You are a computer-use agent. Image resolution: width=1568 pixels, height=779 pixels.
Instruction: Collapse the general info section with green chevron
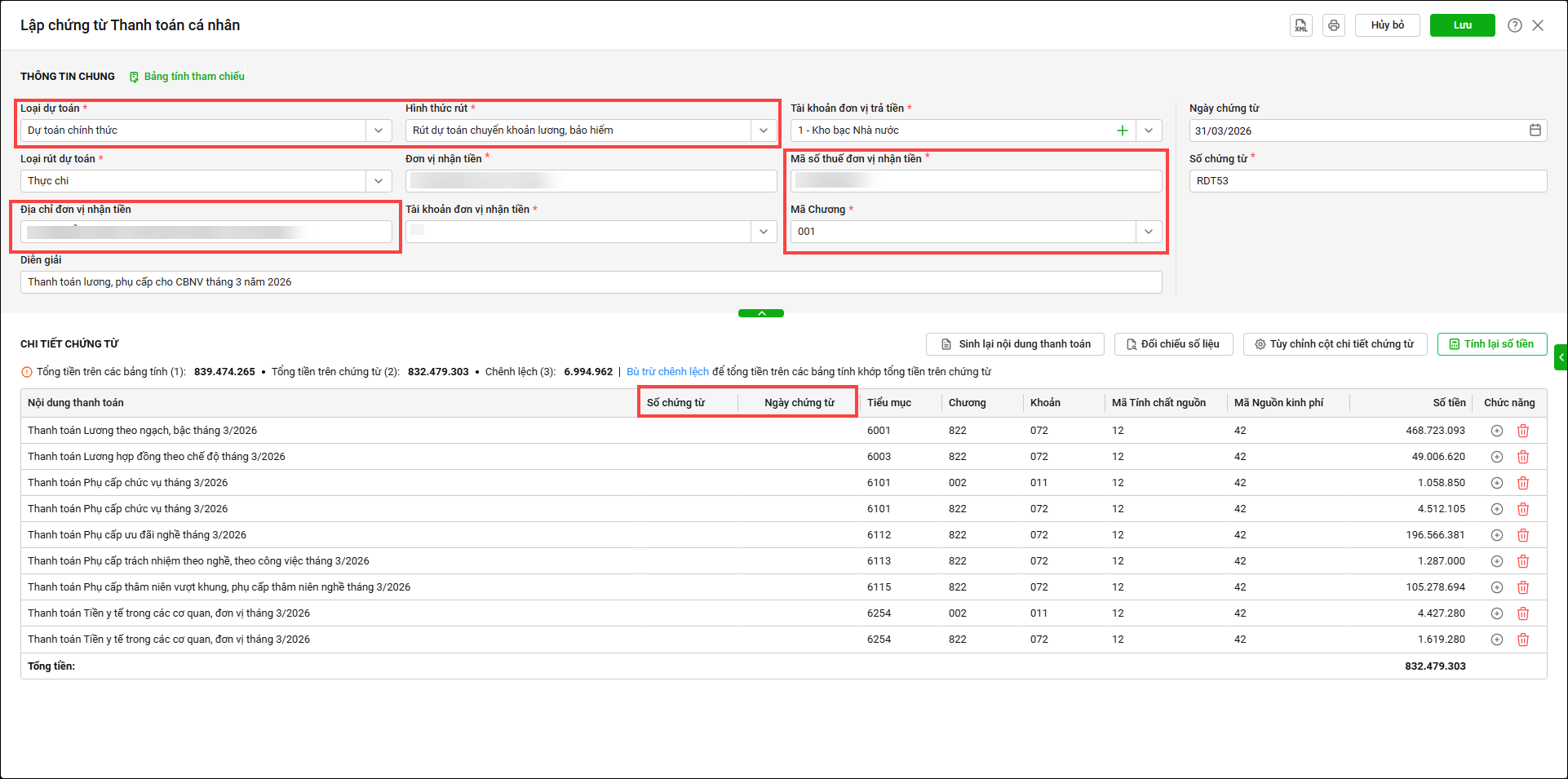pos(760,313)
